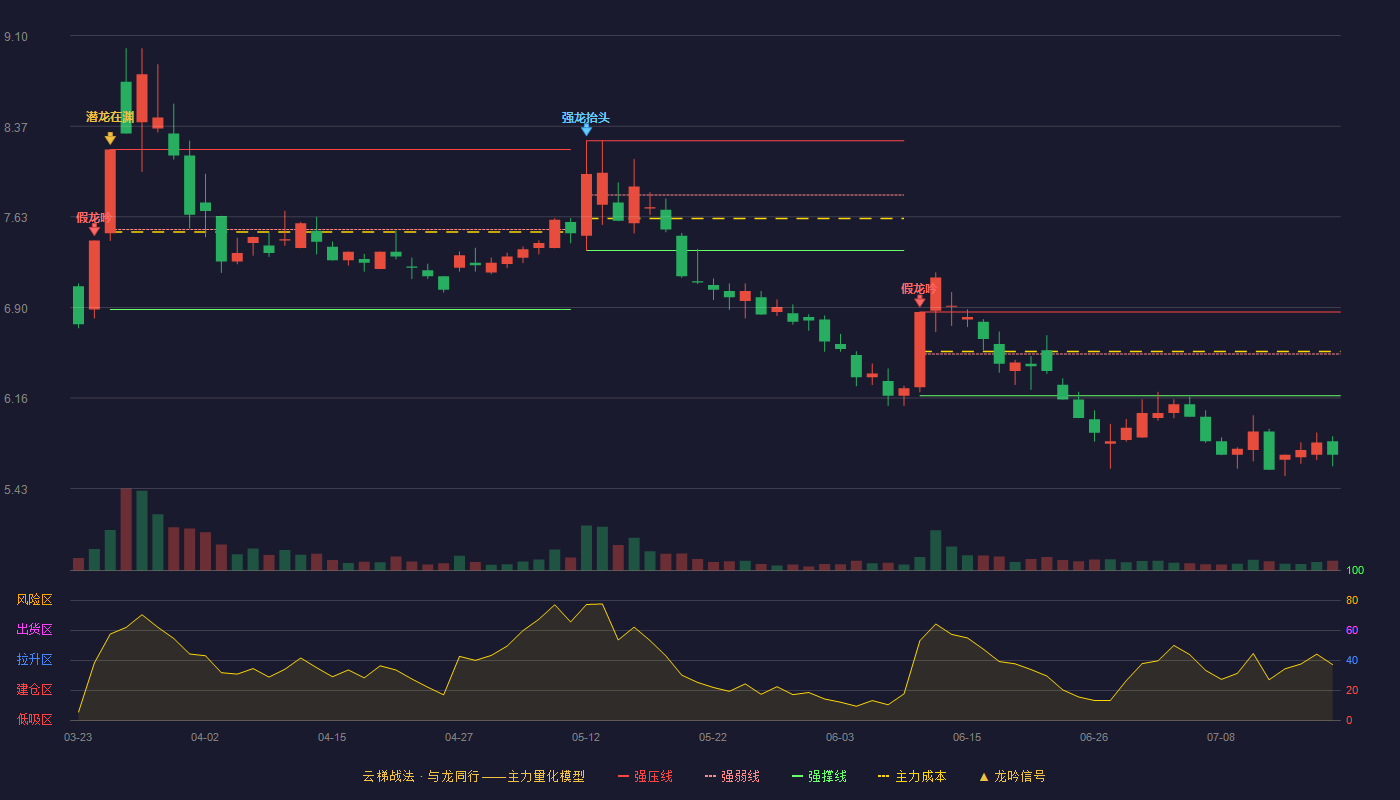Click the green 100 indicator axis value

pyautogui.click(x=1355, y=571)
